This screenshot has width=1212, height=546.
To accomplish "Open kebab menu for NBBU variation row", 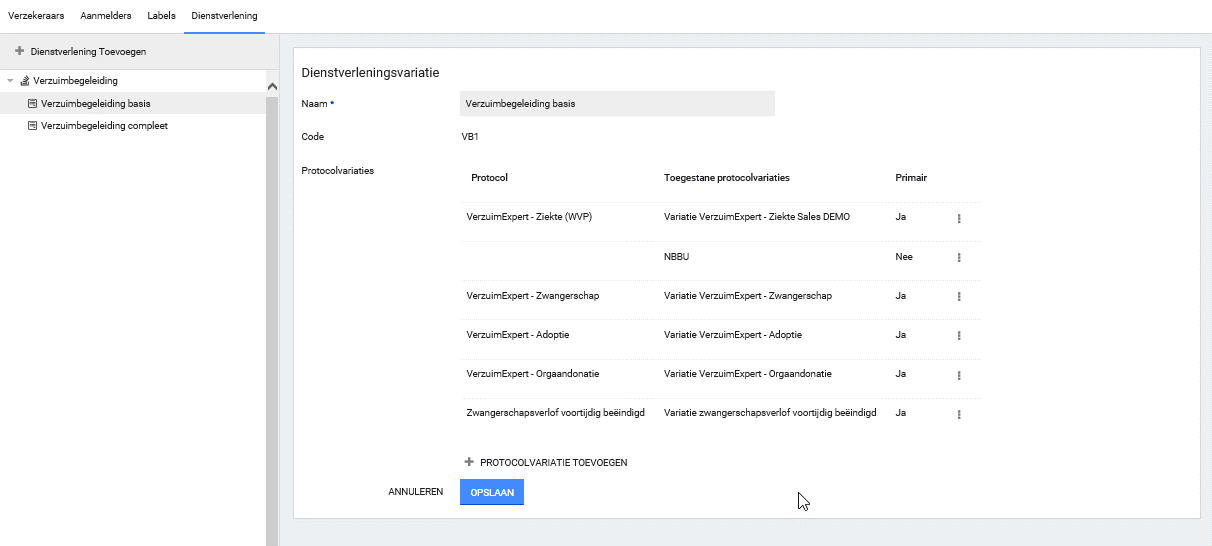I will [958, 257].
